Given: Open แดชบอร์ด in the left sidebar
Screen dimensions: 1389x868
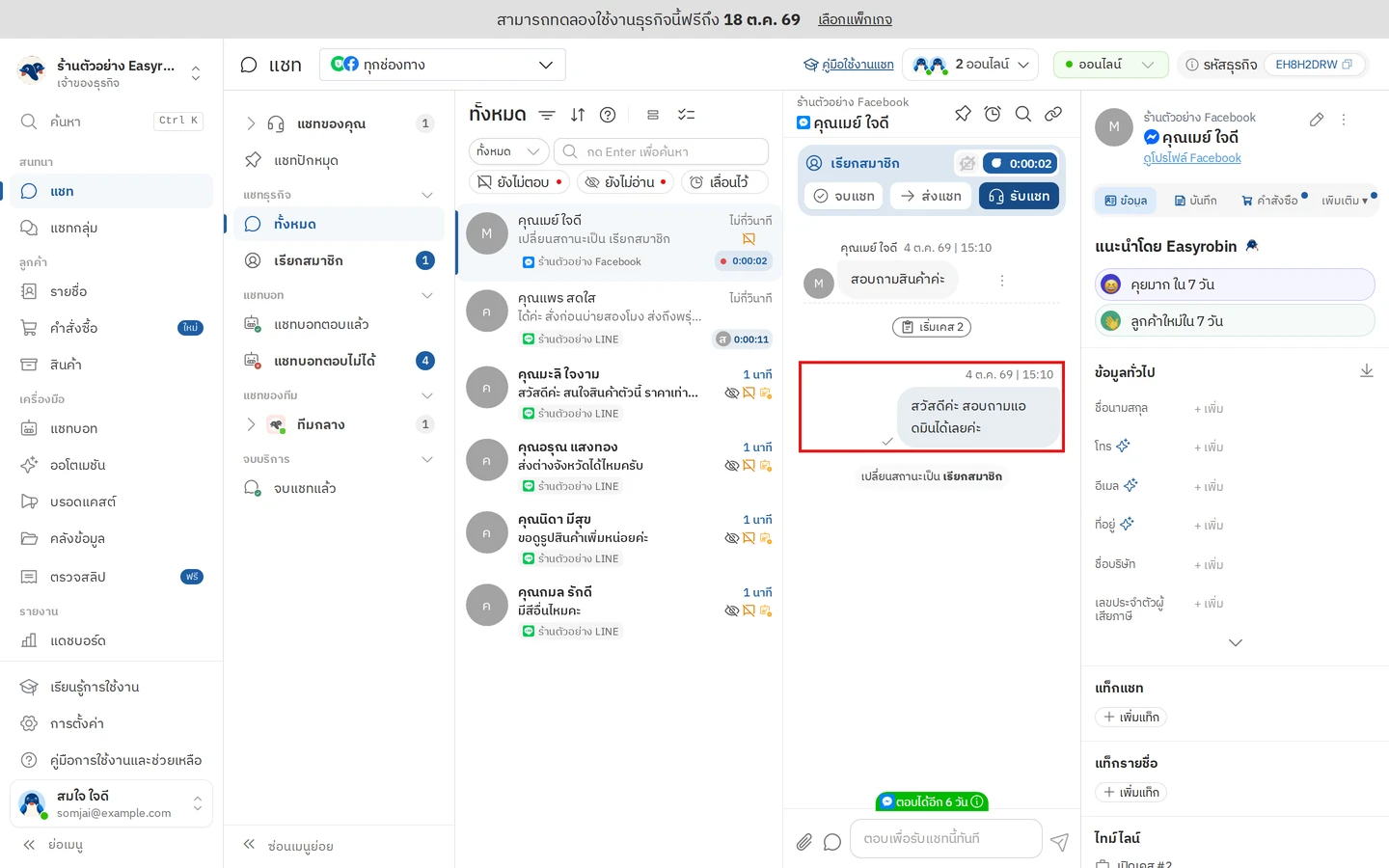Looking at the screenshot, I should pyautogui.click(x=112, y=640).
